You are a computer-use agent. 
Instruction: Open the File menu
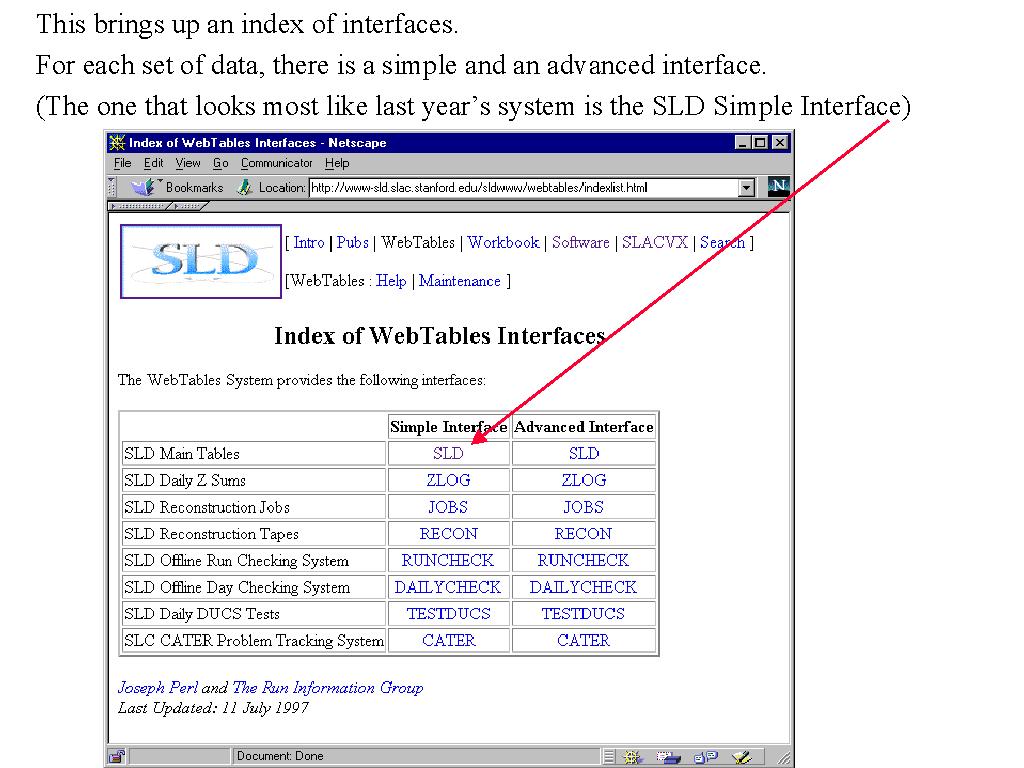pos(122,163)
